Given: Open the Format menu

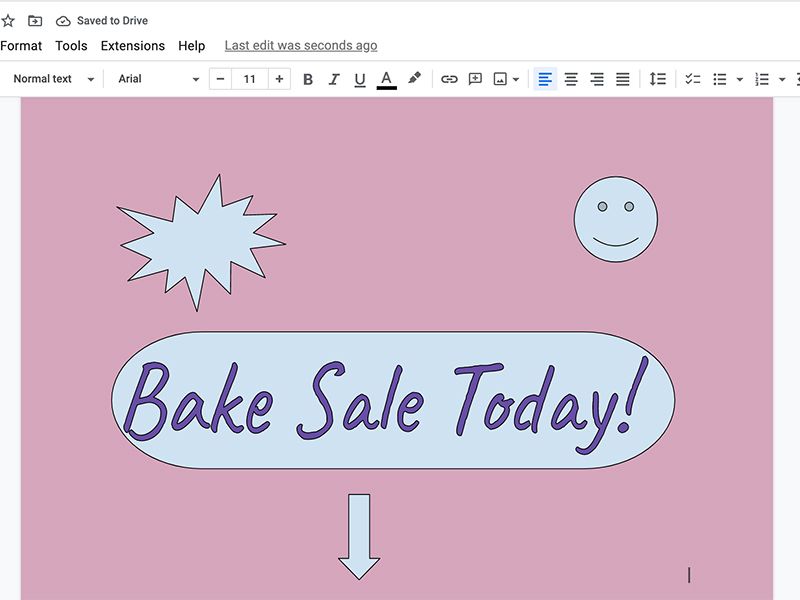Looking at the screenshot, I should tap(21, 45).
